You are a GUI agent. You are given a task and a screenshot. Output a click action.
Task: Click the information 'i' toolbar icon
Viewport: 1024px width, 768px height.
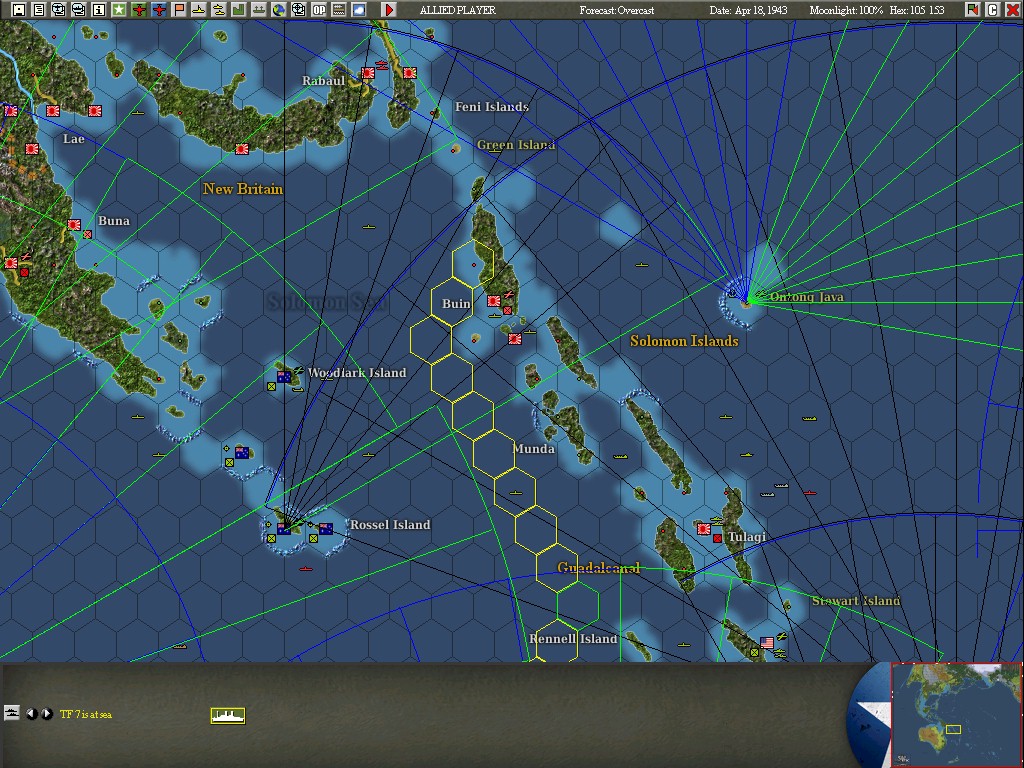point(99,9)
